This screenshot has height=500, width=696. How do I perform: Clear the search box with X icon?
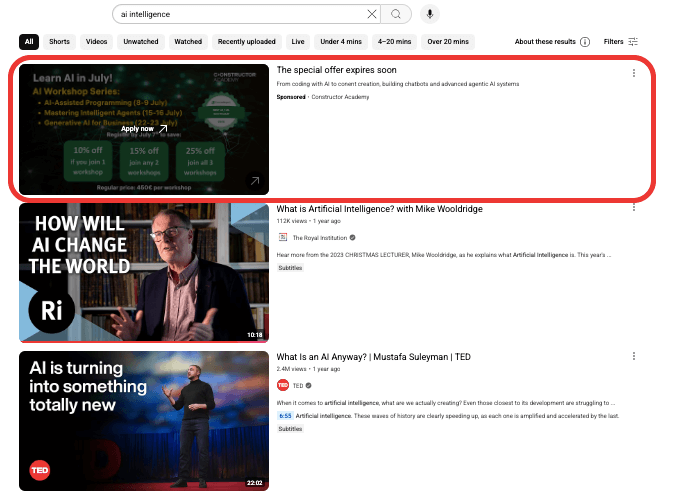(372, 14)
